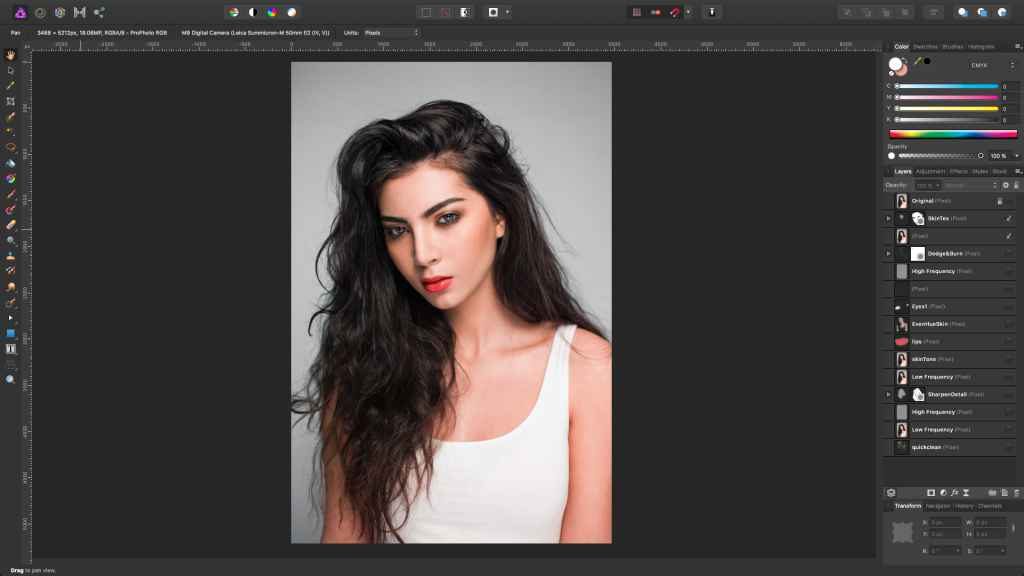
Task: Open the Photo Persona icon
Action: pyautogui.click(x=19, y=12)
